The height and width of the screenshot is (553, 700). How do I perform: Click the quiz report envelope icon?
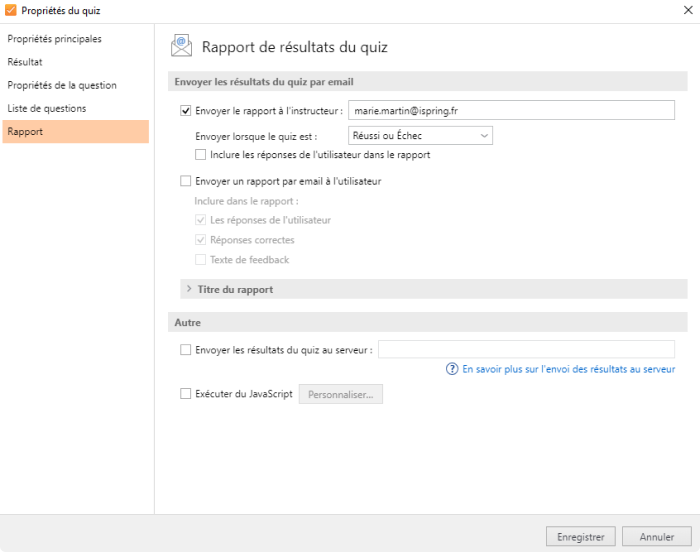point(181,46)
